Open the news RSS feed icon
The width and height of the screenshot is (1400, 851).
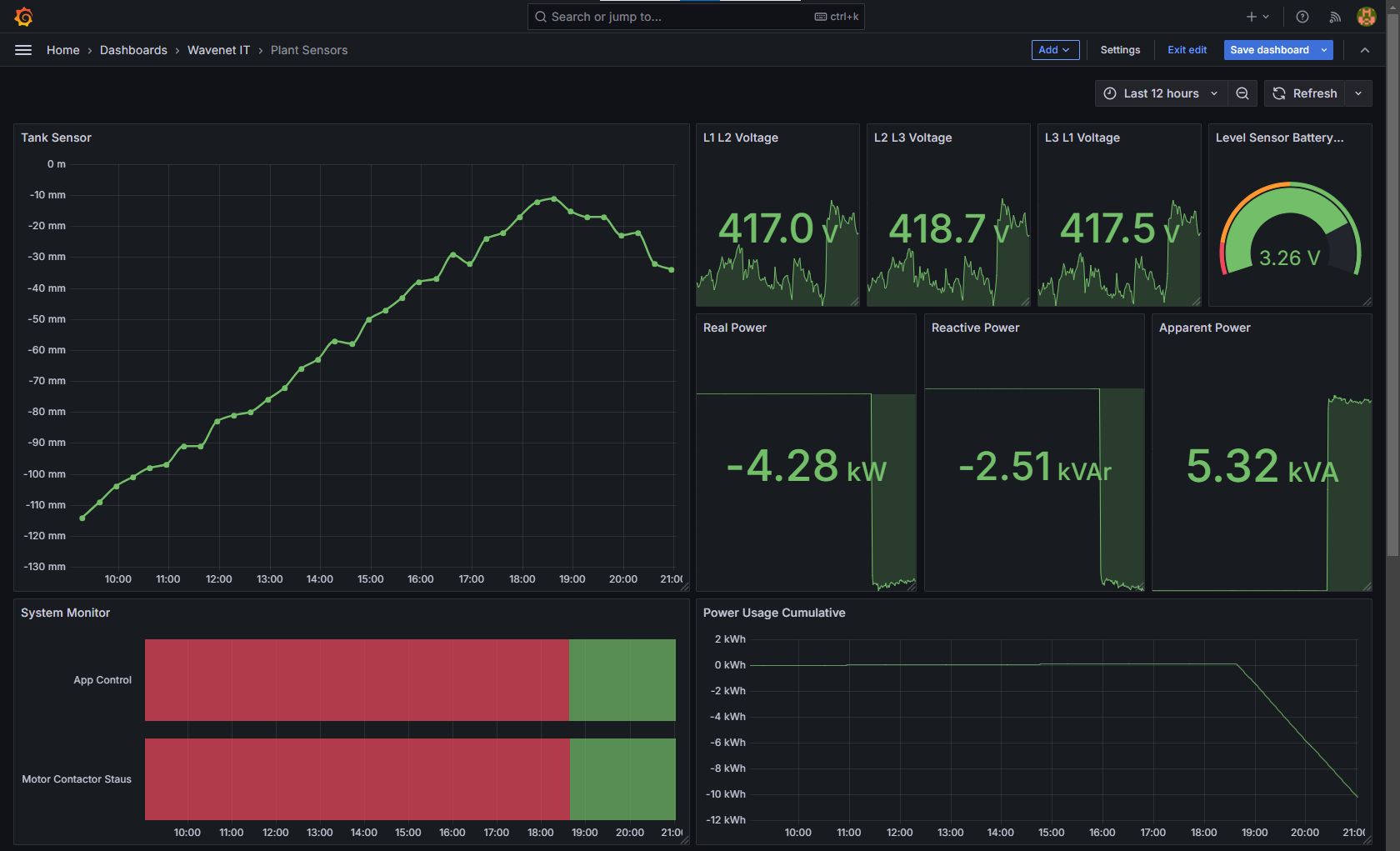1335,17
